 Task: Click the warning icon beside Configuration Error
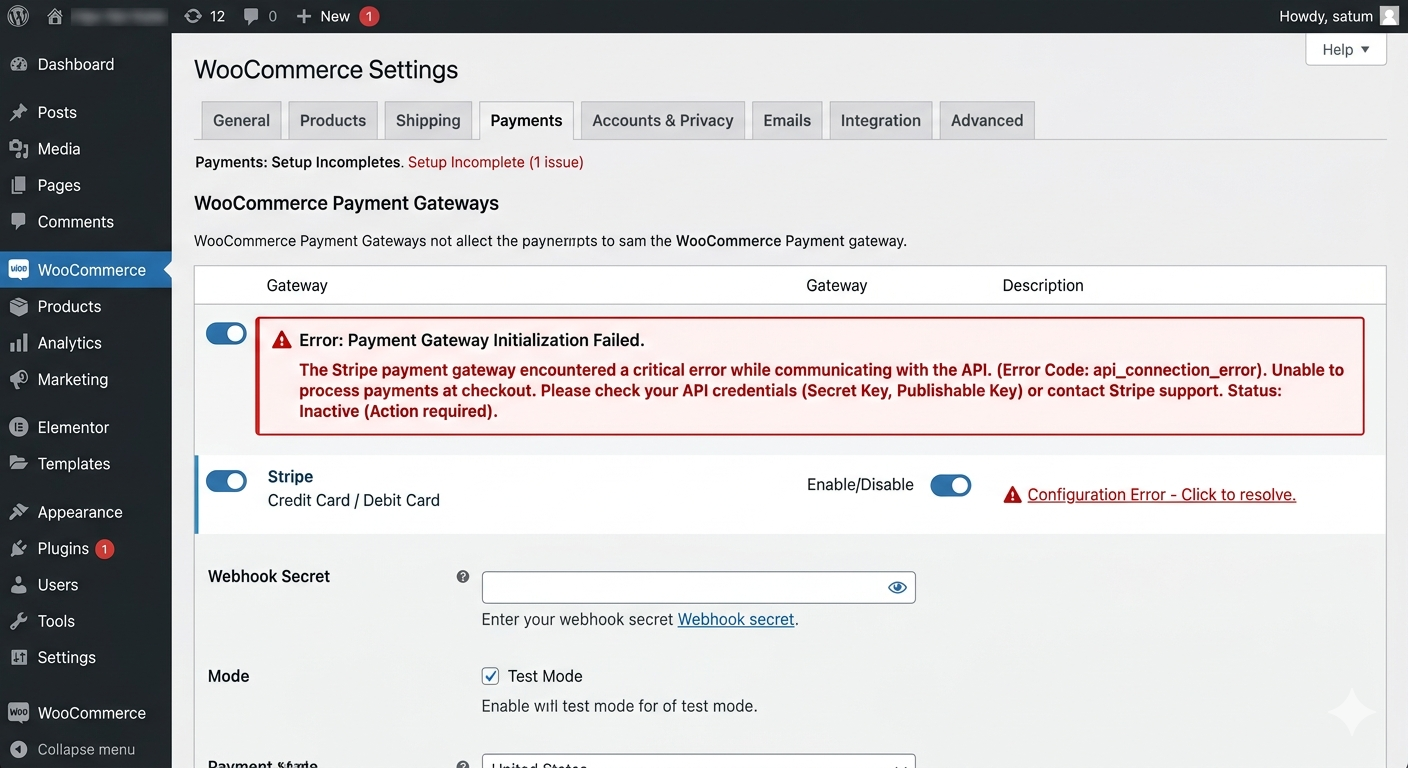1012,495
